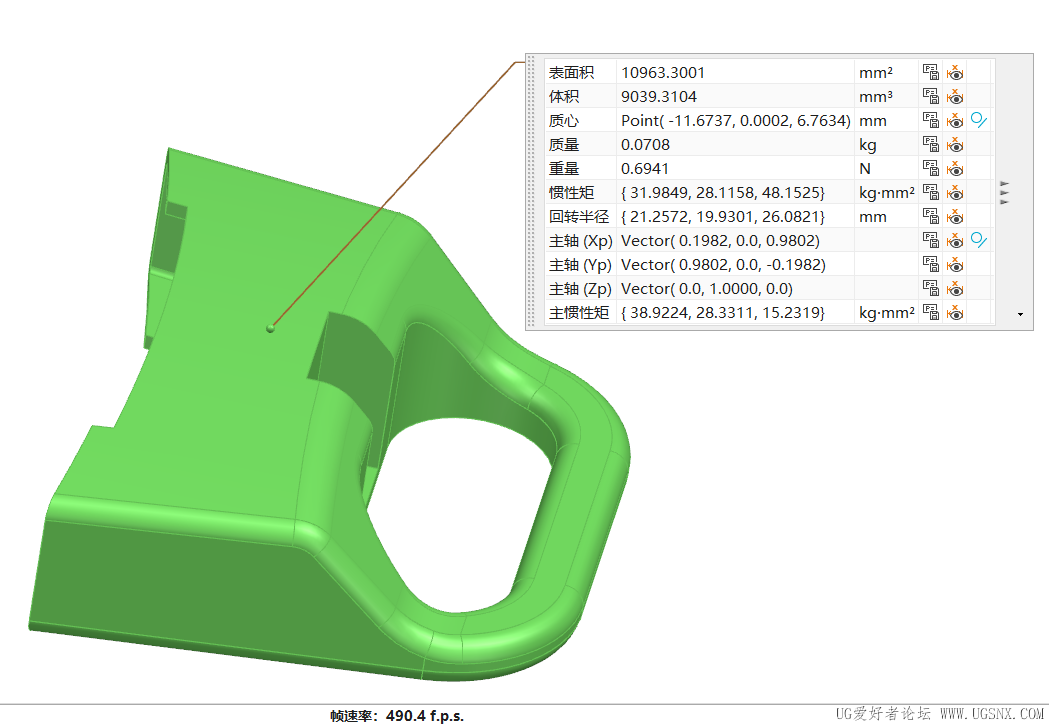The width and height of the screenshot is (1049, 726).
Task: Select the 主轴 (Zp) label cell
Action: point(581,288)
